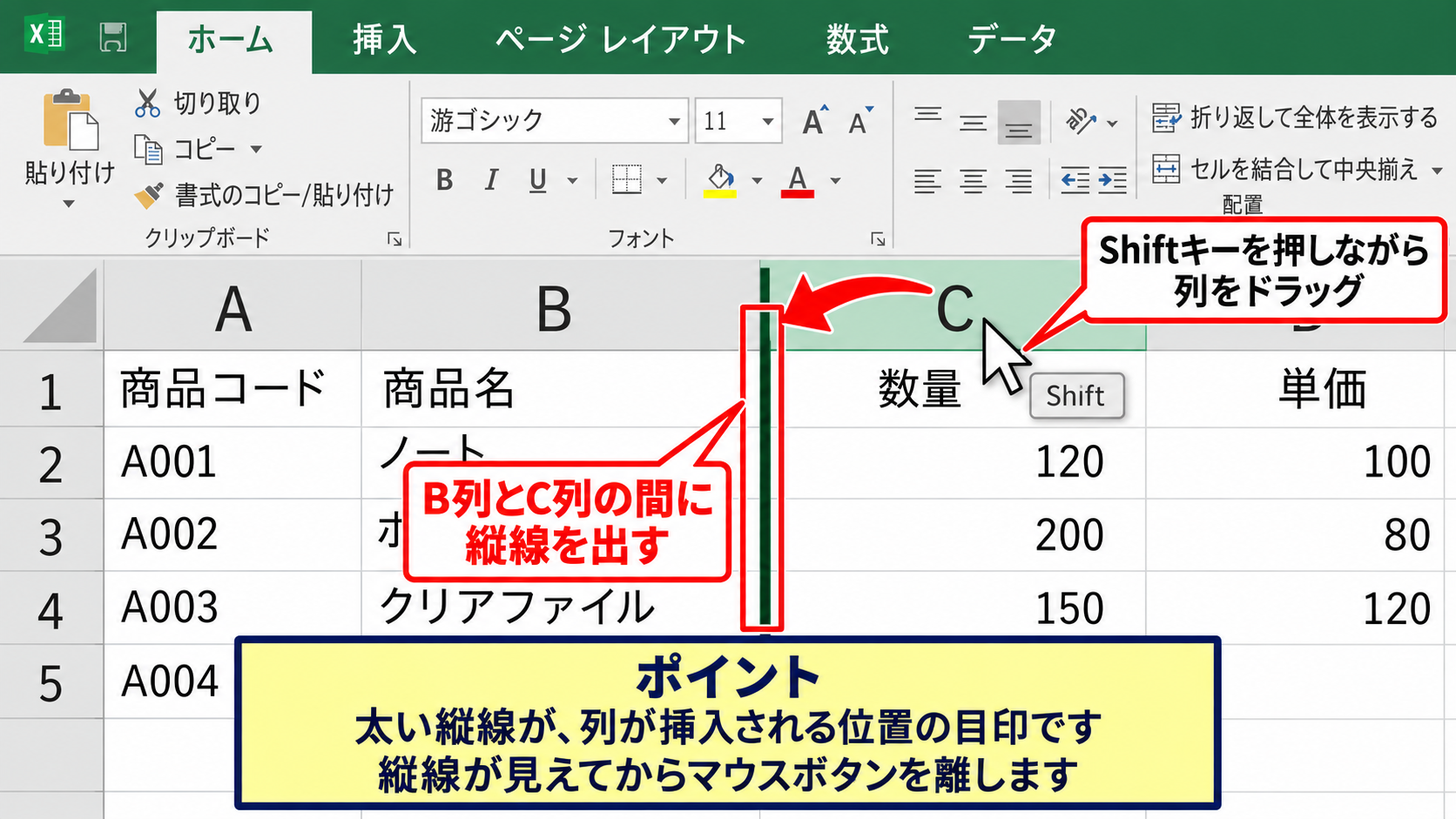Image resolution: width=1456 pixels, height=819 pixels.
Task: Click the Wrap Text icon
Action: pyautogui.click(x=1167, y=117)
